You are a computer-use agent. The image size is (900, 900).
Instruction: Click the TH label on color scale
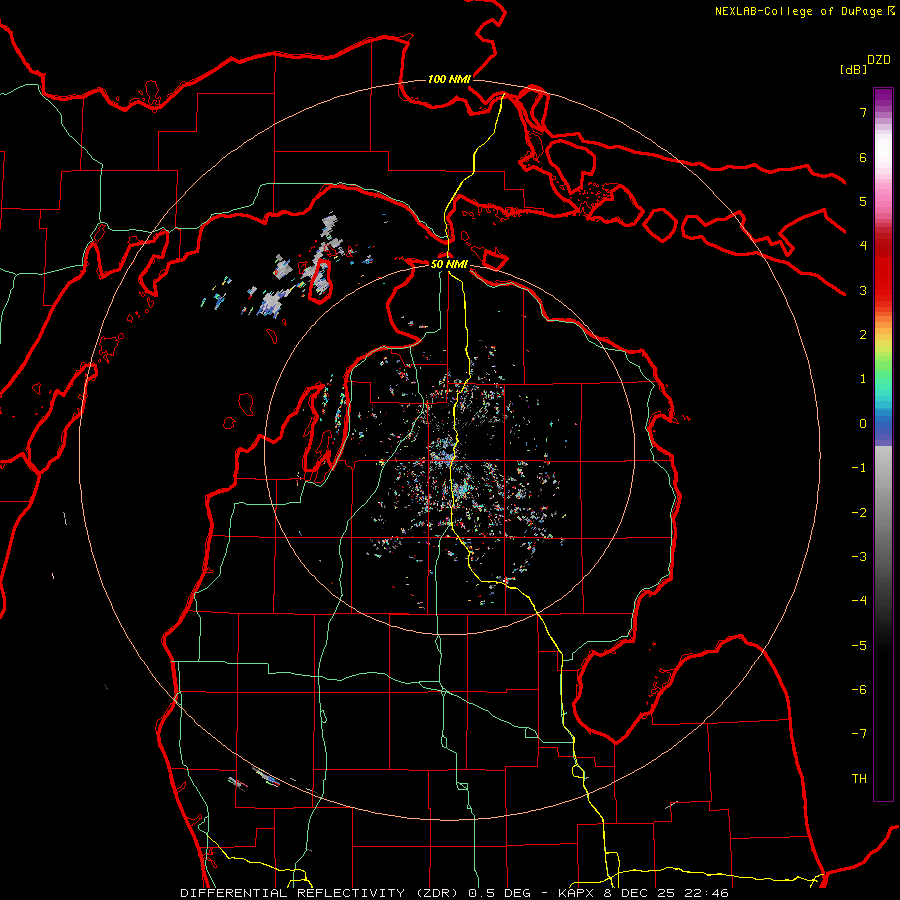(859, 779)
